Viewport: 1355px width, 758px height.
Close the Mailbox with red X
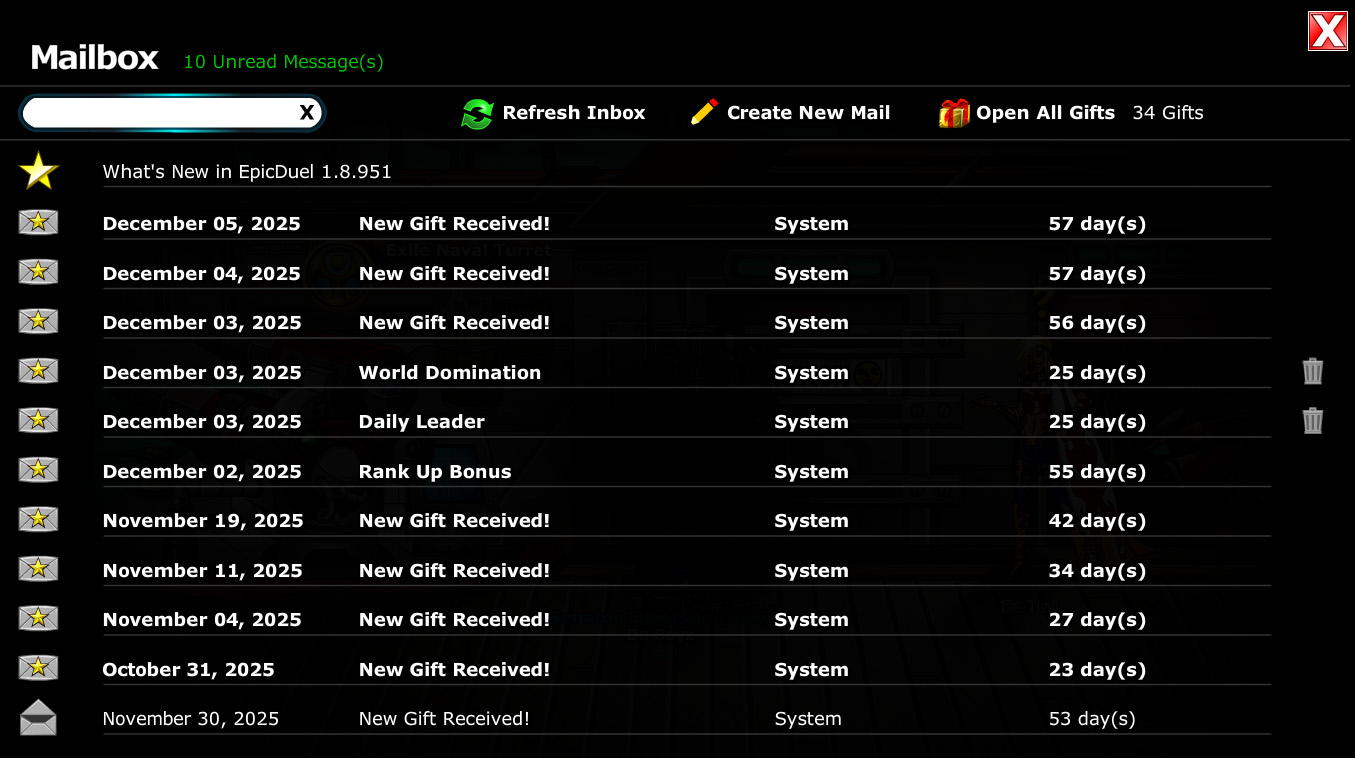(1327, 31)
